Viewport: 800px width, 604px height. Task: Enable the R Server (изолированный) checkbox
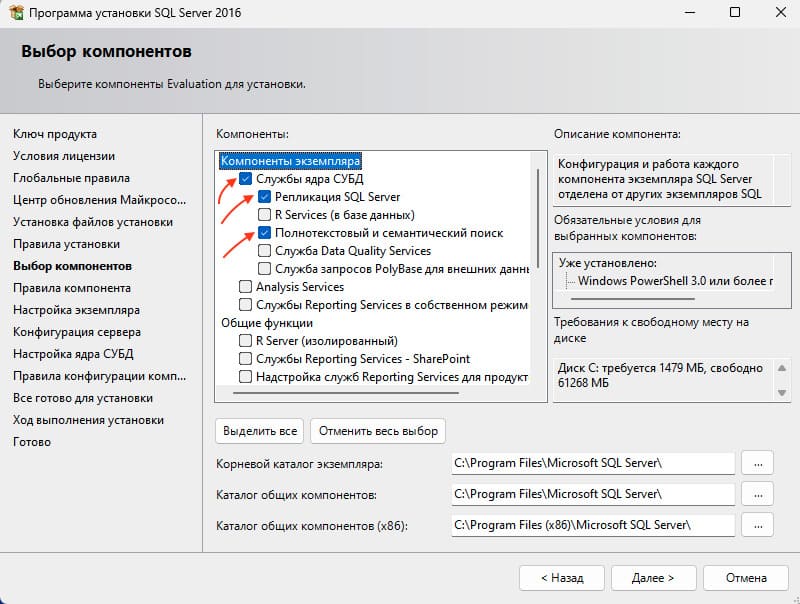click(245, 341)
